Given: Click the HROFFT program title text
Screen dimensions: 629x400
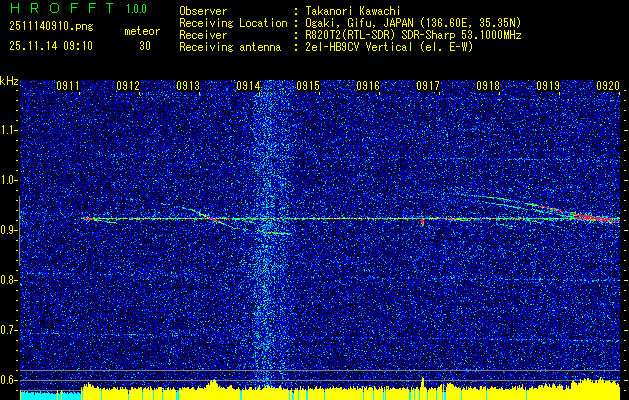Looking at the screenshot, I should [62, 8].
